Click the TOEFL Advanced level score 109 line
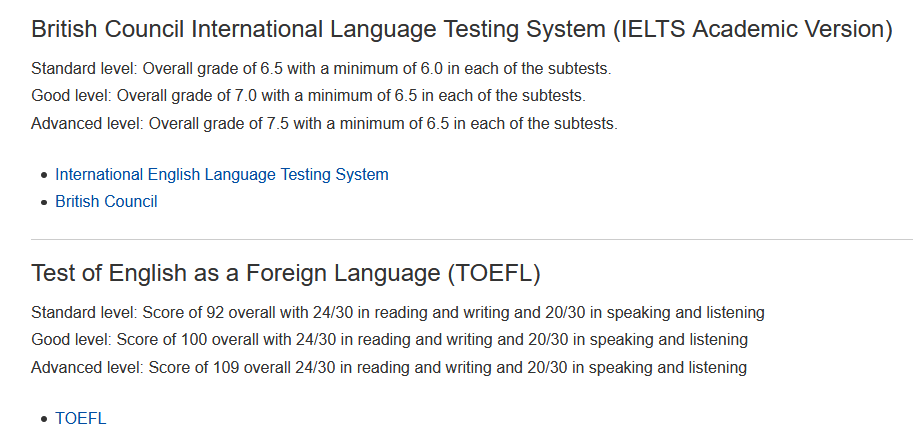The height and width of the screenshot is (443, 913). click(x=389, y=367)
